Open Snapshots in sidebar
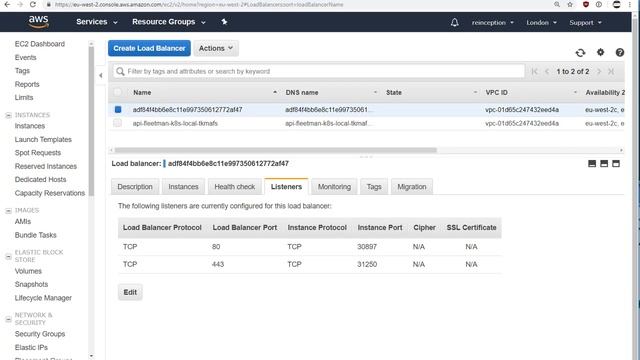Image resolution: width=640 pixels, height=360 pixels. click(x=31, y=284)
